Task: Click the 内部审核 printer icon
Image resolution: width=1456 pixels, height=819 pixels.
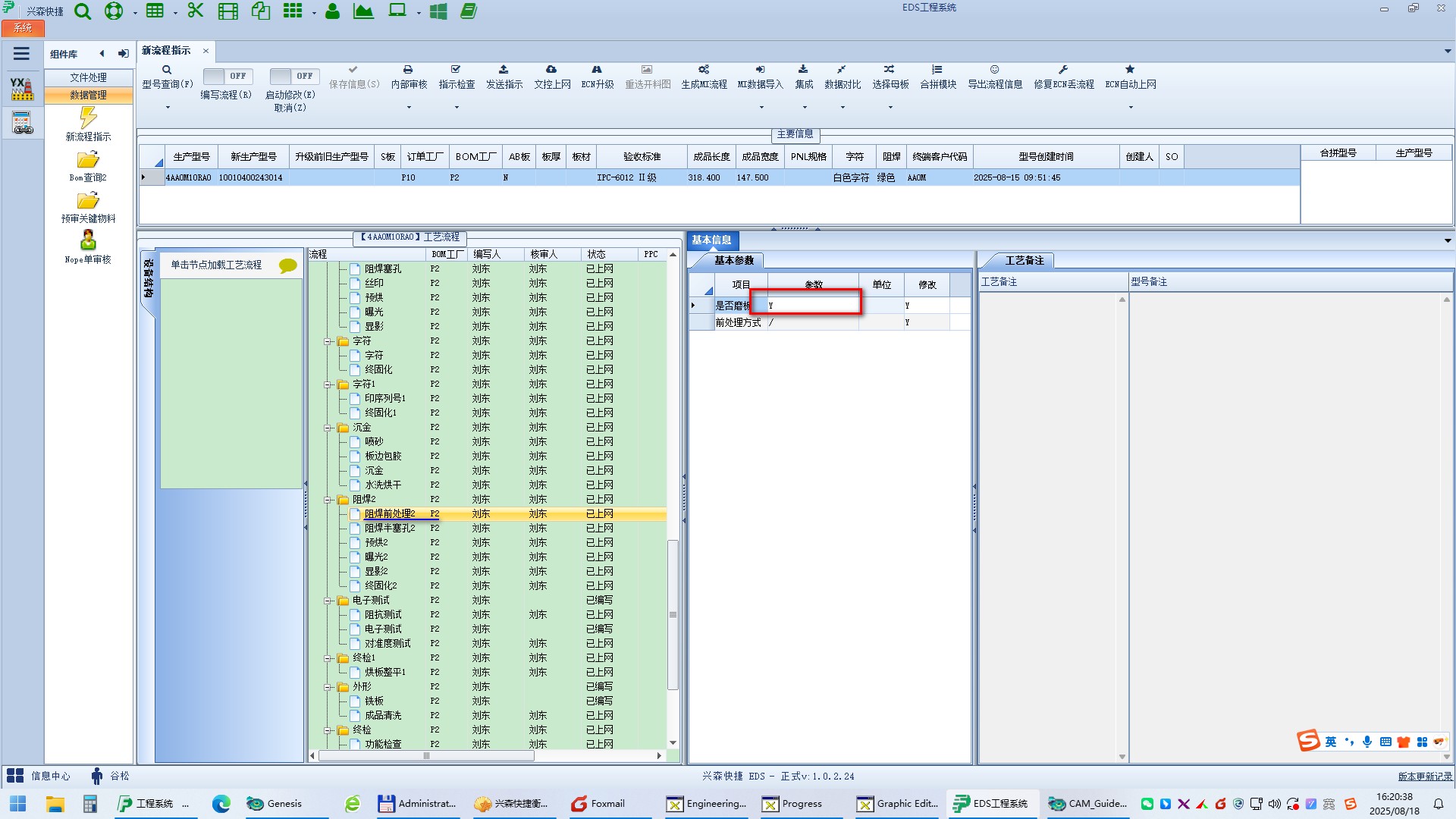Action: coord(408,70)
